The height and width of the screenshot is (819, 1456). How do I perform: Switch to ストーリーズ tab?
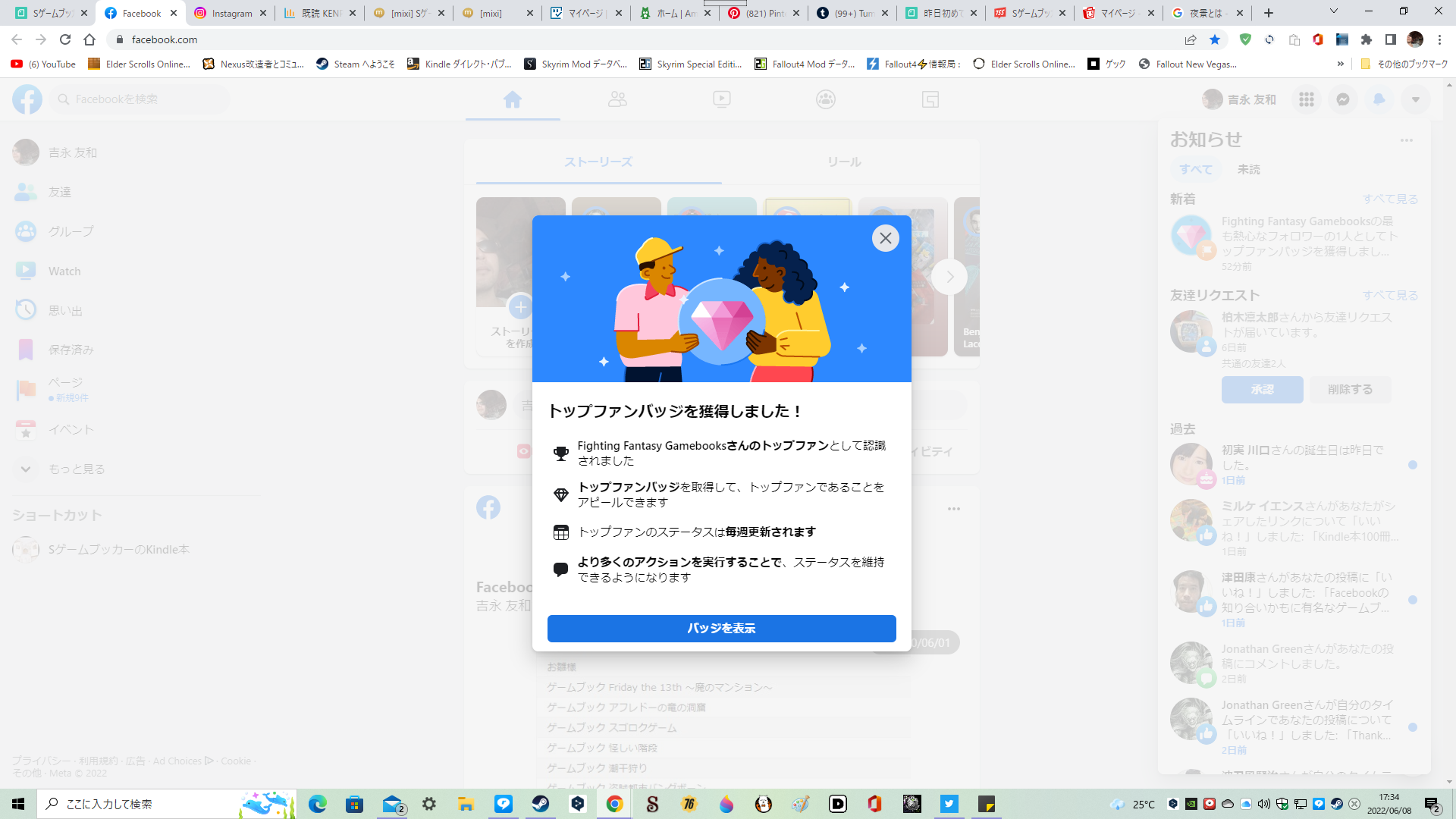(598, 162)
